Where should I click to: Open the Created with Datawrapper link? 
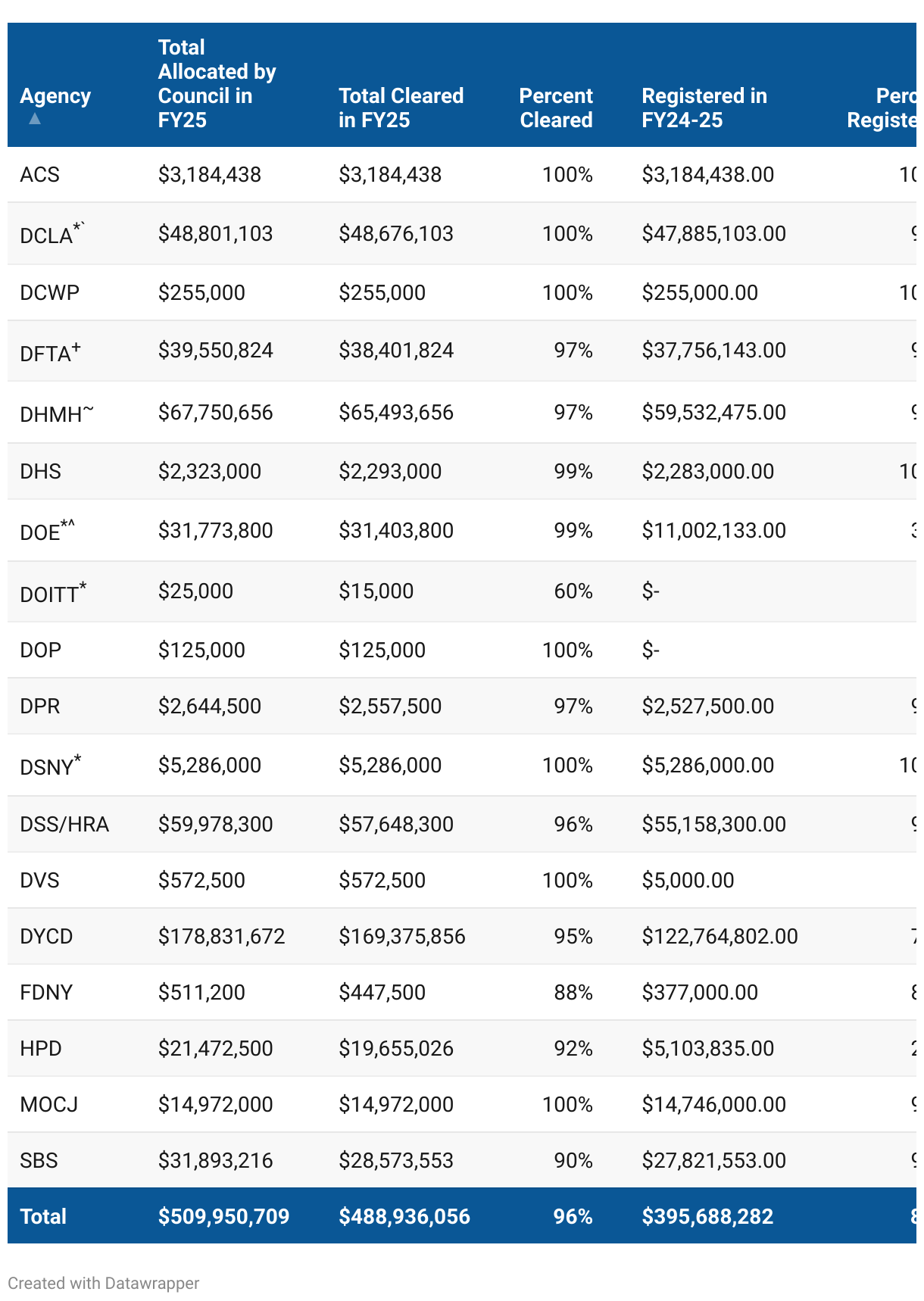point(104,1283)
